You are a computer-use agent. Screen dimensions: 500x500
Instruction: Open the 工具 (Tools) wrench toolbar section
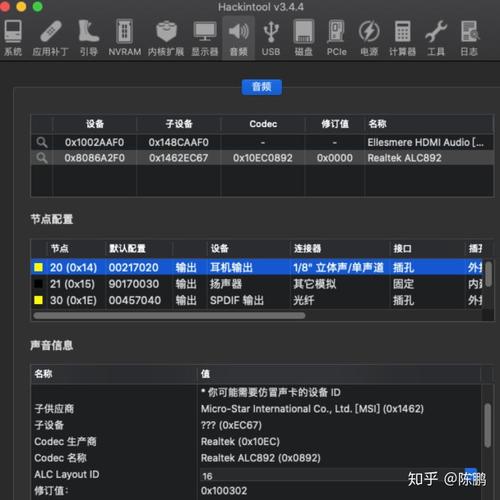tap(436, 37)
